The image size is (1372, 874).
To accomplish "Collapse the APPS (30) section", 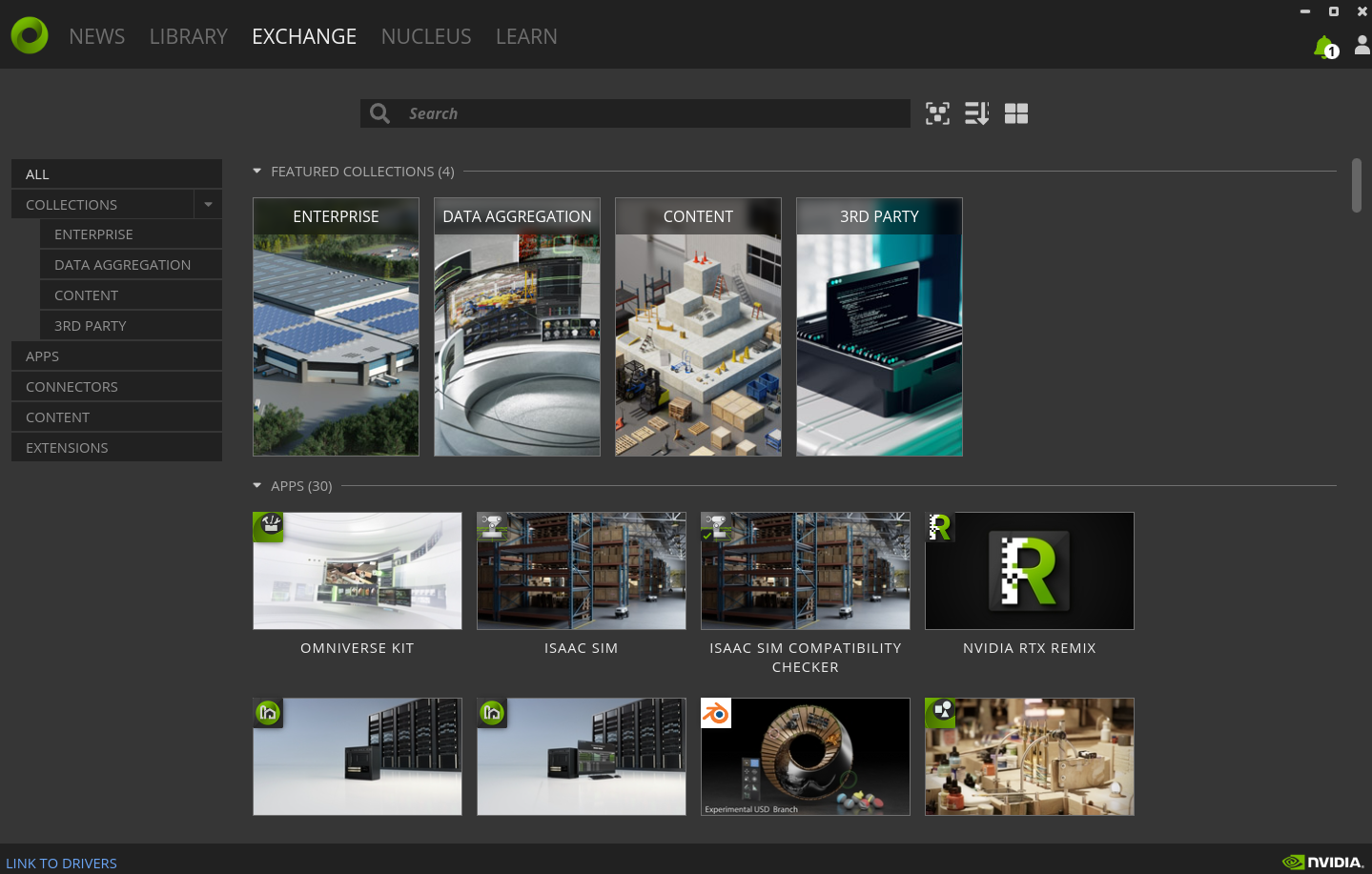I will [256, 486].
